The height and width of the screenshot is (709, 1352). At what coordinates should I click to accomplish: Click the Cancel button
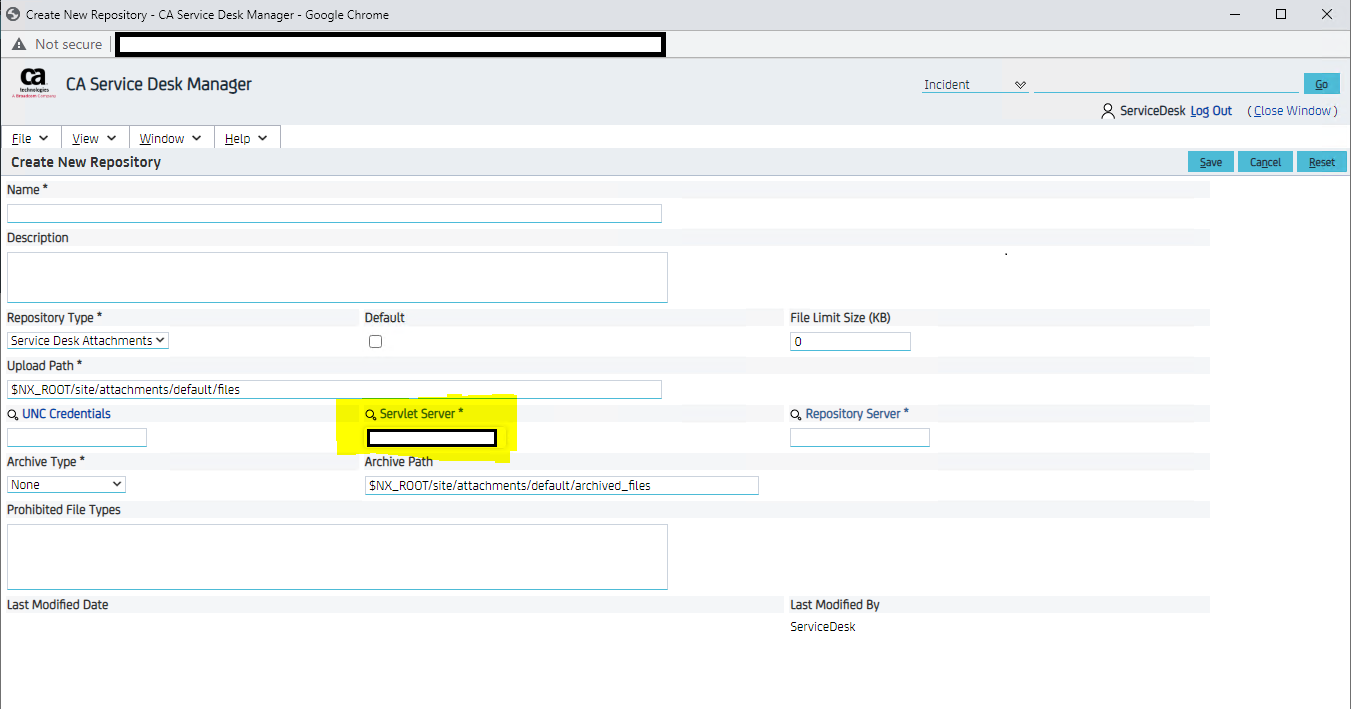coord(1265,162)
